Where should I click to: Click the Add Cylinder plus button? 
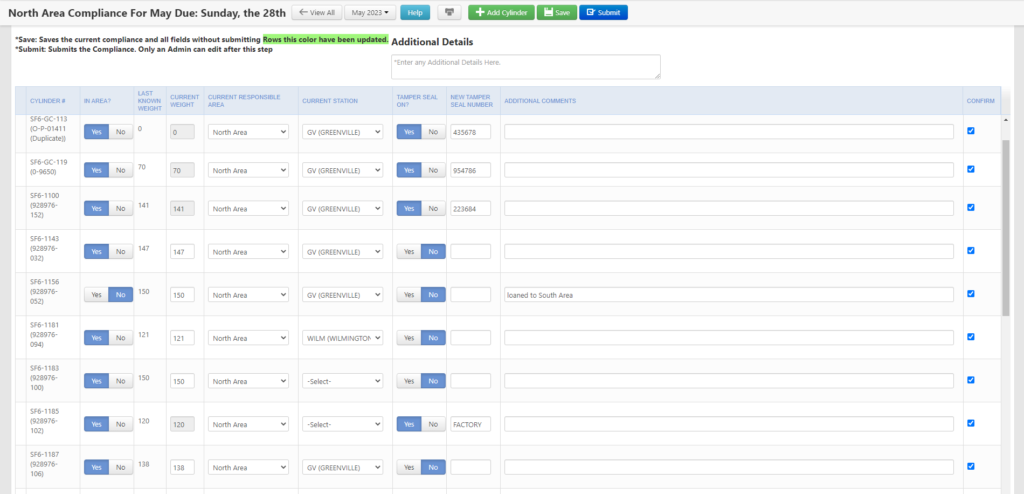[x=501, y=12]
